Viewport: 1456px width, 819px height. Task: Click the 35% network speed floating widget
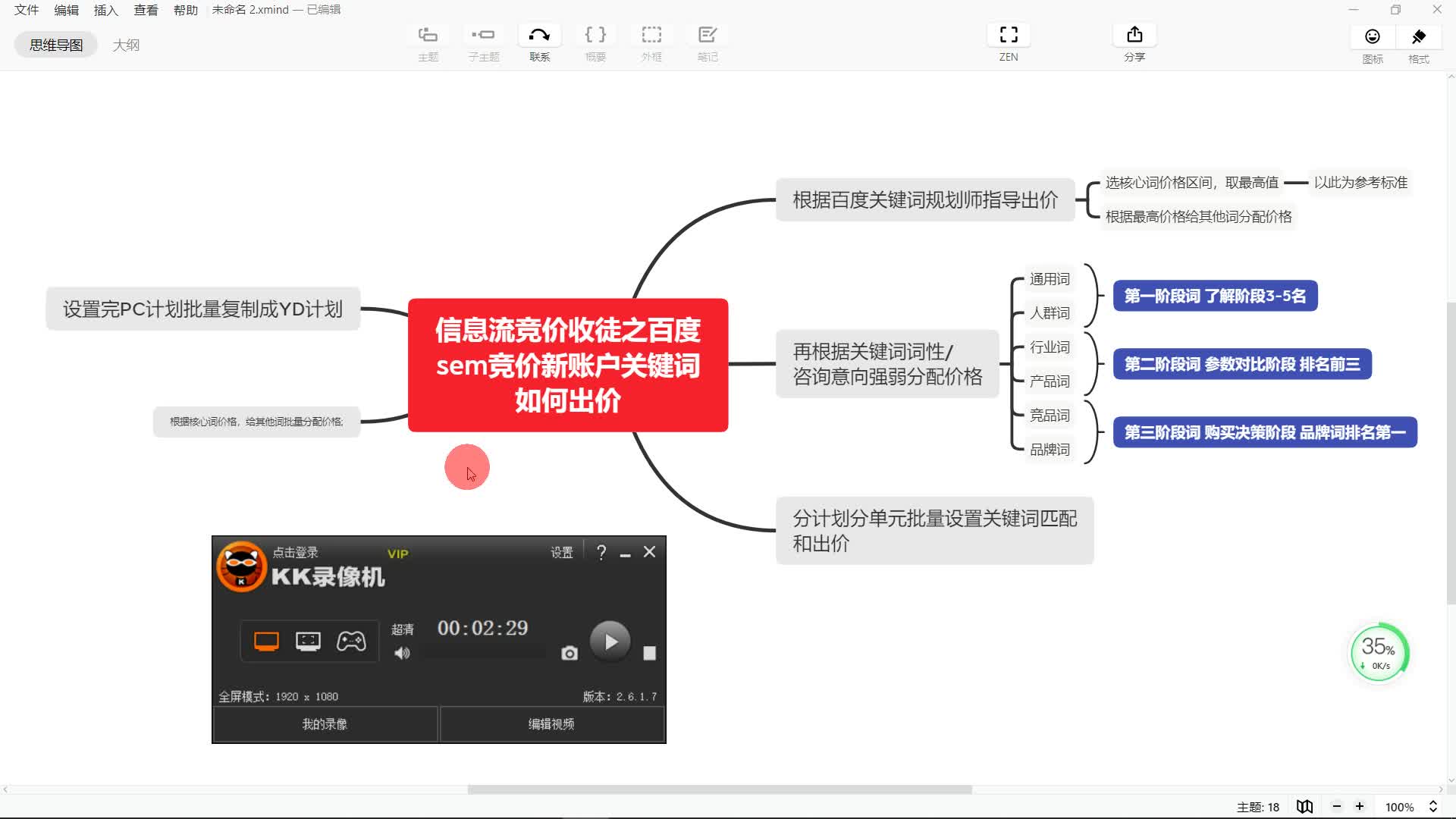pyautogui.click(x=1379, y=653)
